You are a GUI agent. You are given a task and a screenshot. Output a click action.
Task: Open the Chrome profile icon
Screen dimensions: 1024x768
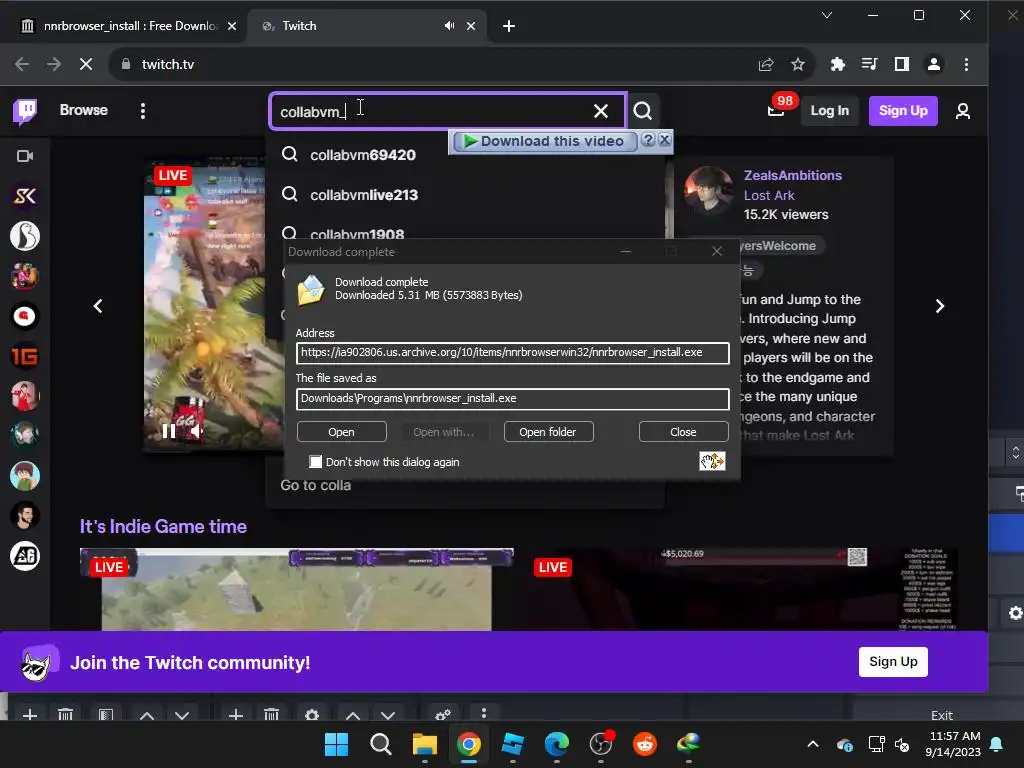[x=934, y=64]
